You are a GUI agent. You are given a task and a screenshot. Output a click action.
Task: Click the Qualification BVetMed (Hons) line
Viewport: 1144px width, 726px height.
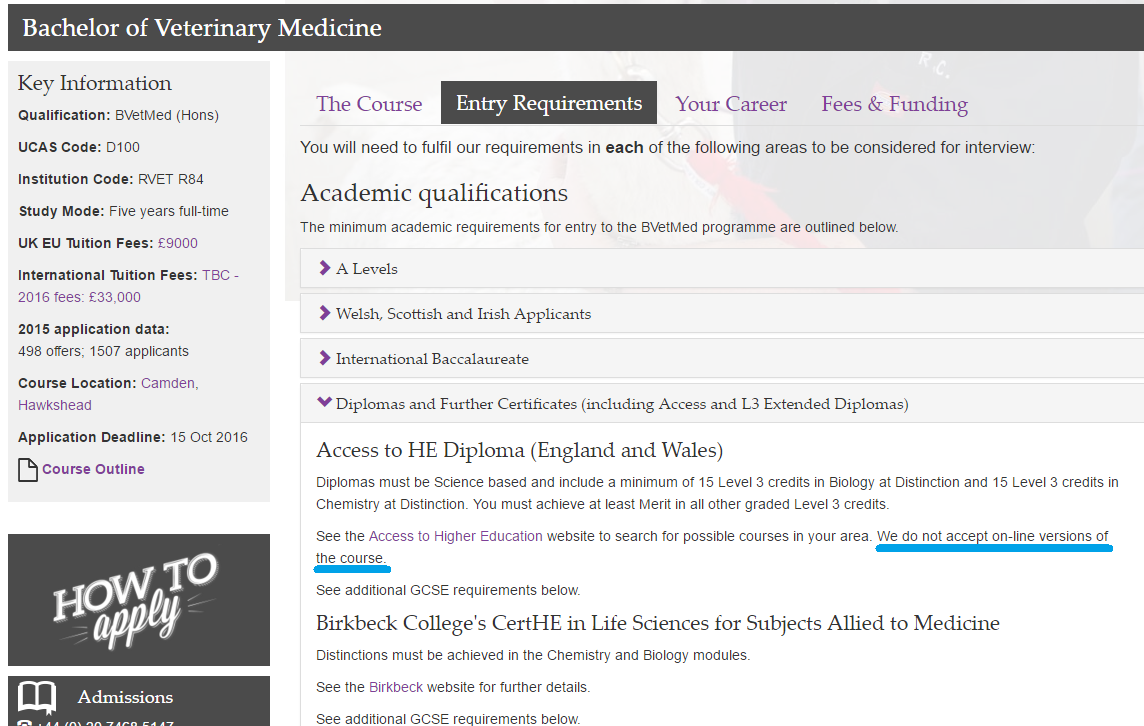click(118, 115)
